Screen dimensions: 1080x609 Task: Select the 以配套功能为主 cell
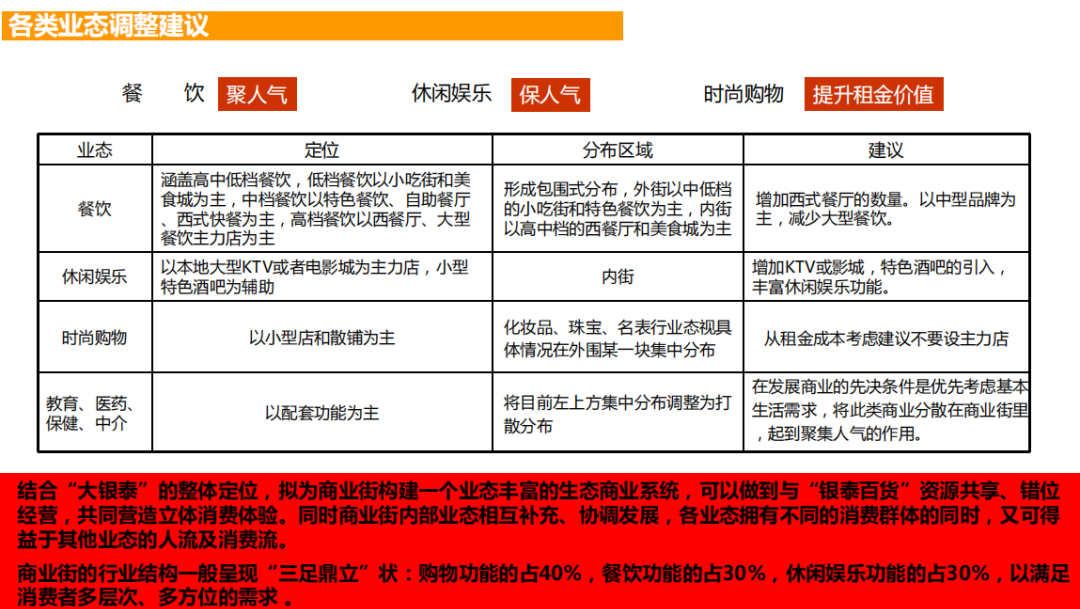(x=322, y=412)
